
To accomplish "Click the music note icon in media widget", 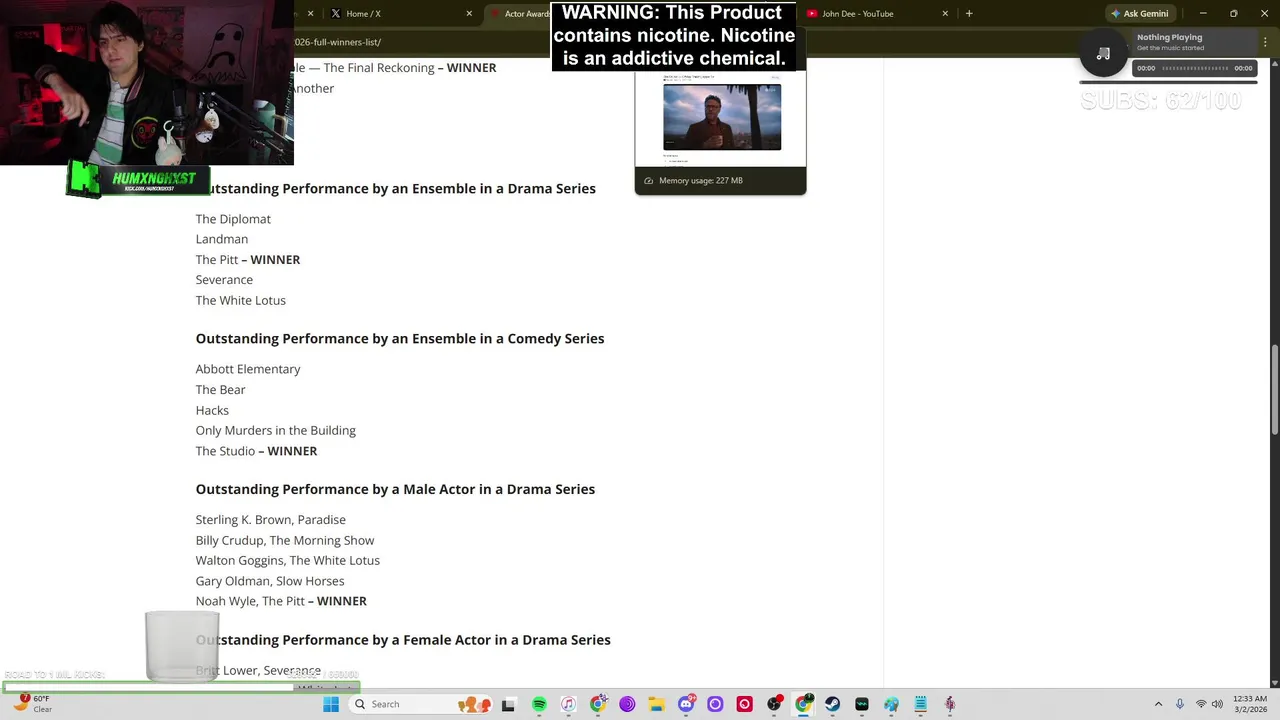I will pyautogui.click(x=1103, y=53).
